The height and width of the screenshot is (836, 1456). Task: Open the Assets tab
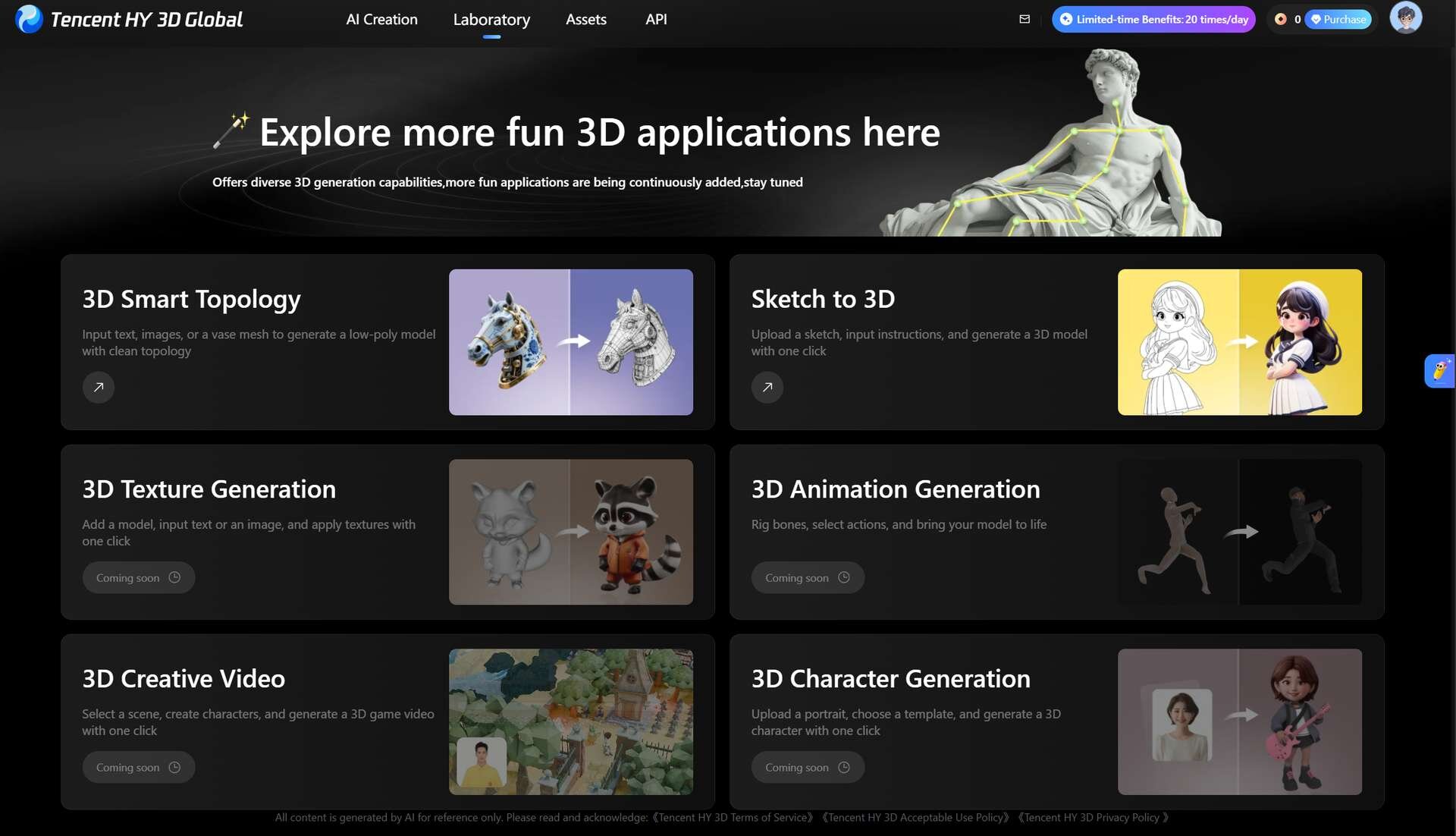[585, 20]
